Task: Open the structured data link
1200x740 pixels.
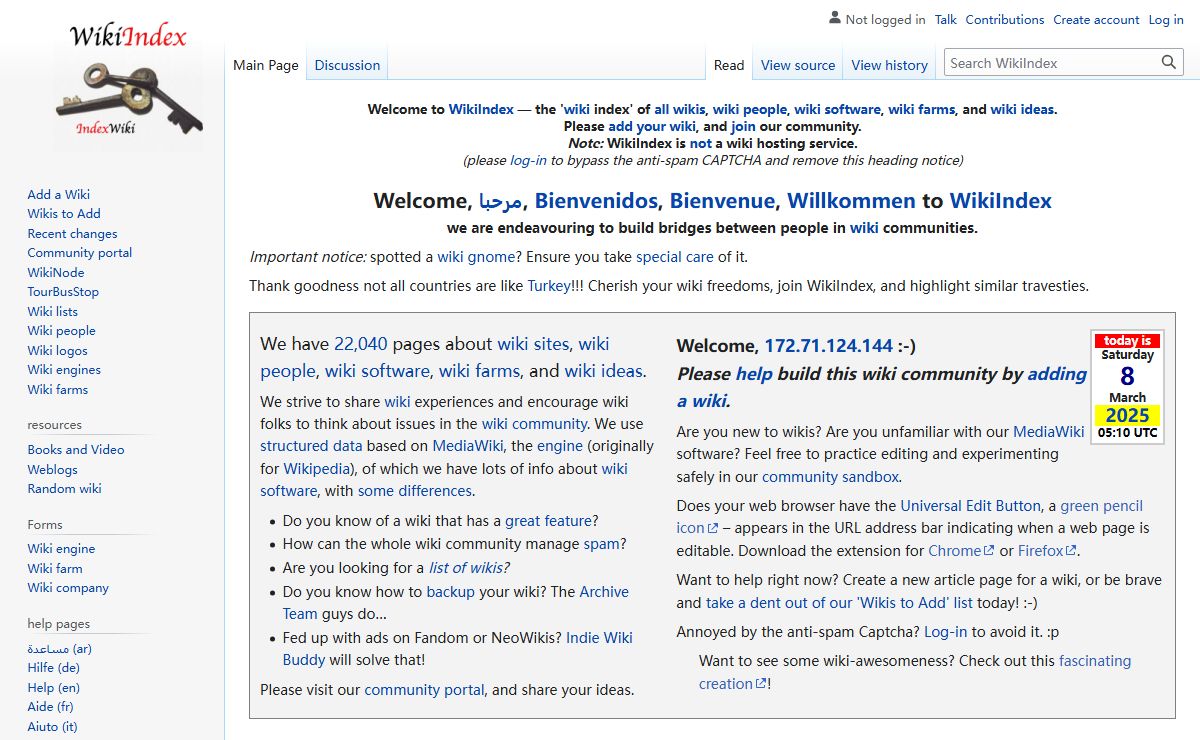Action: (311, 446)
